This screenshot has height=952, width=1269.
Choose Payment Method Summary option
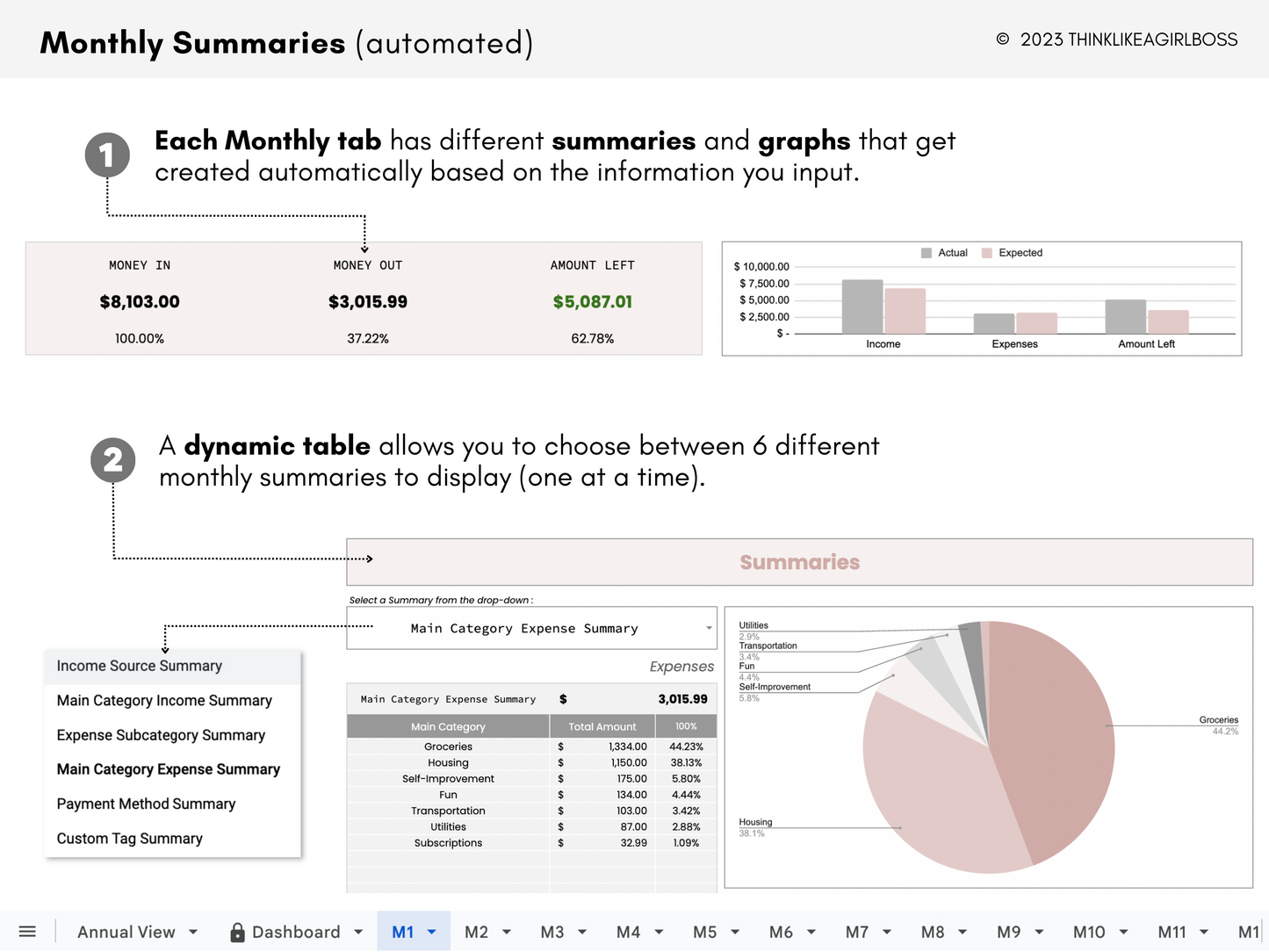tap(146, 804)
